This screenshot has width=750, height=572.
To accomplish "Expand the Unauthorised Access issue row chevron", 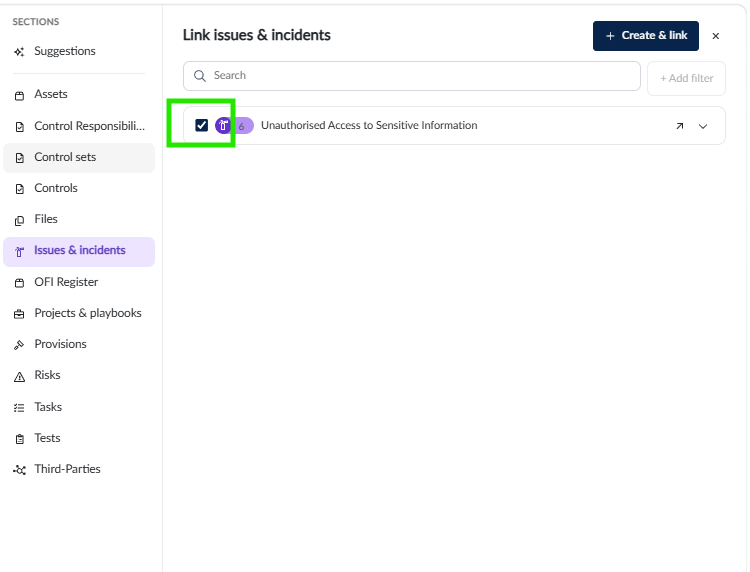I will point(703,126).
